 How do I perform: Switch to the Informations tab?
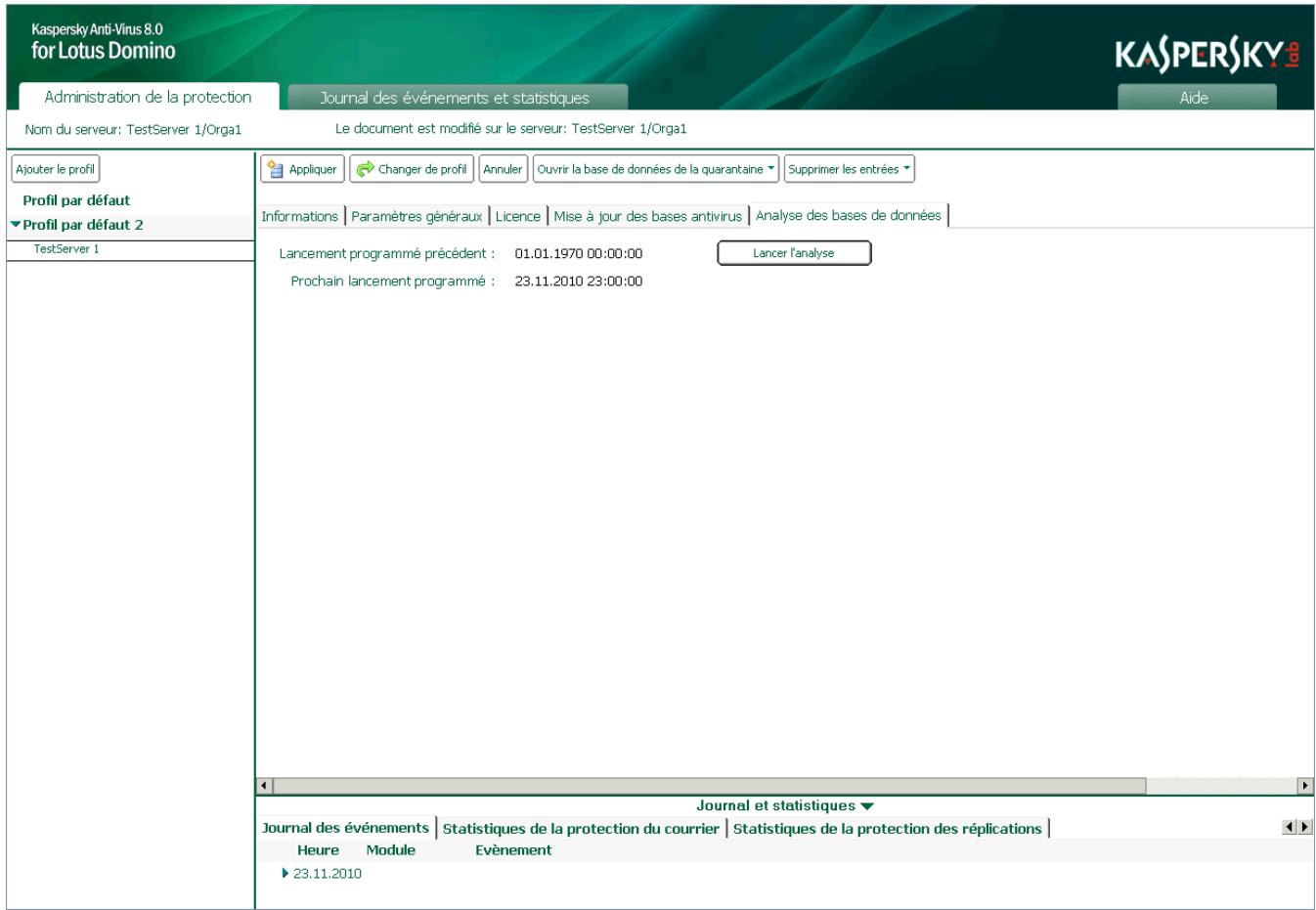[299, 216]
